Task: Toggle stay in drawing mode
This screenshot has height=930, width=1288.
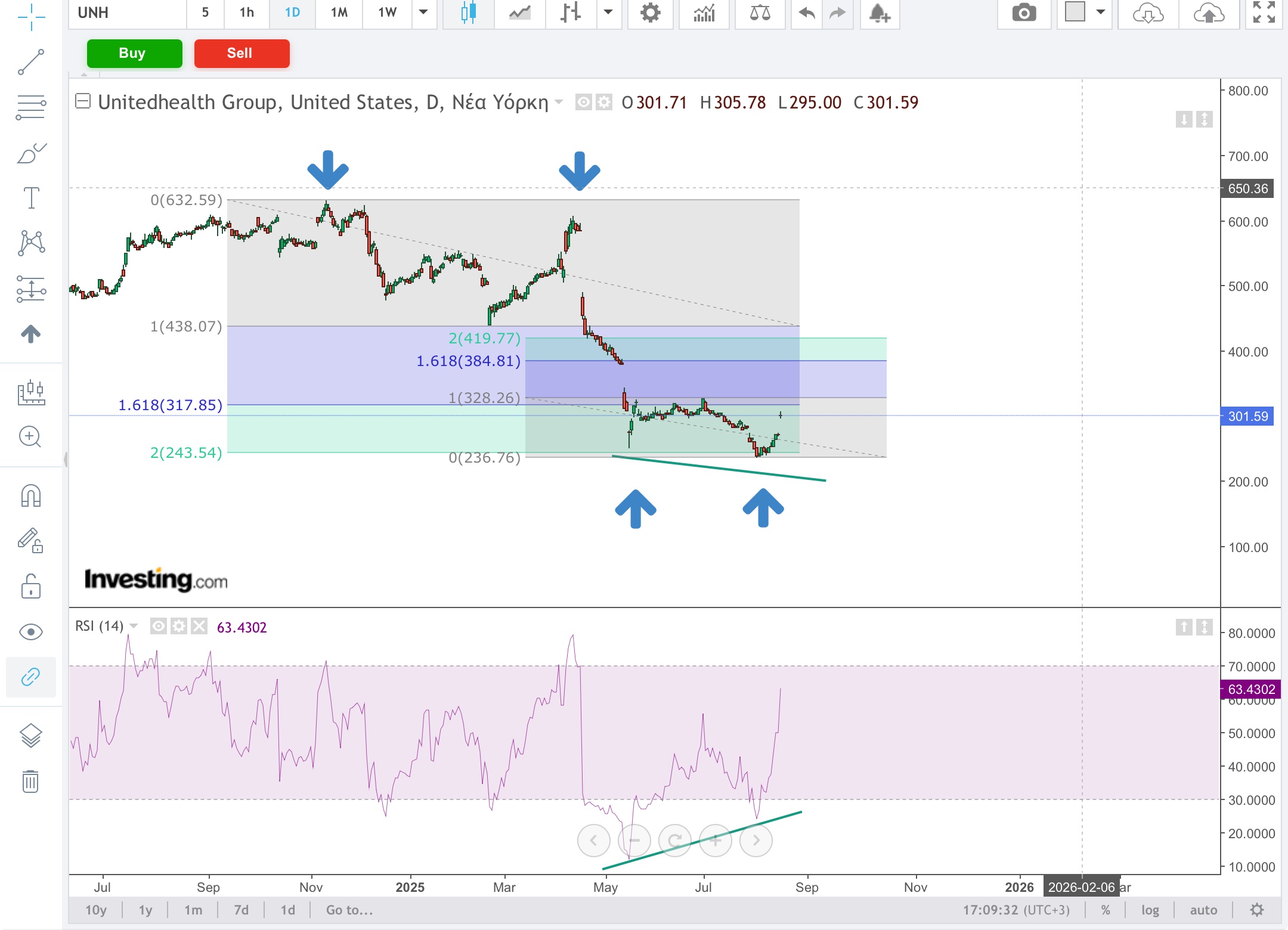Action: [x=31, y=541]
